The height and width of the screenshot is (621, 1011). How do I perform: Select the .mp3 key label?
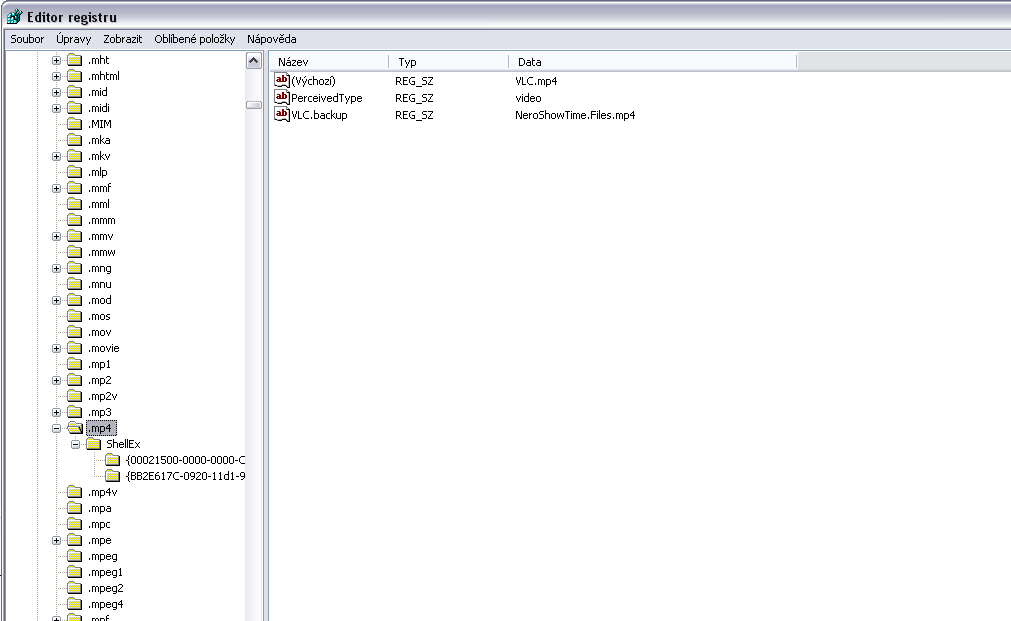(99, 412)
